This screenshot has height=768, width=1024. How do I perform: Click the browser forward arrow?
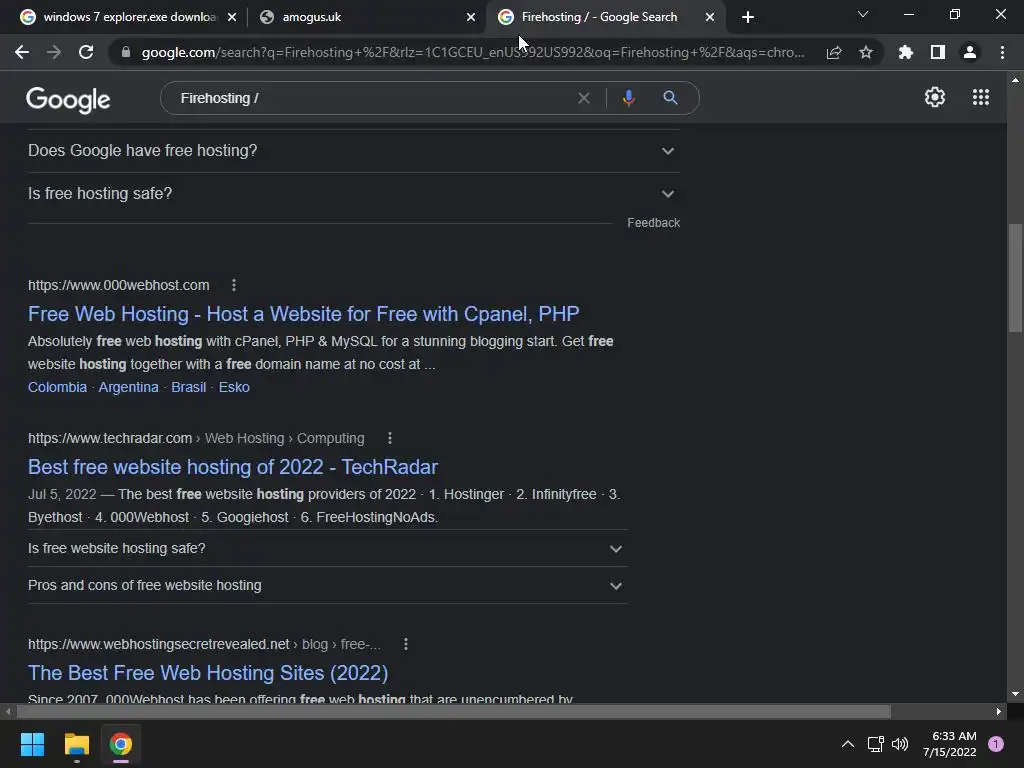point(54,52)
